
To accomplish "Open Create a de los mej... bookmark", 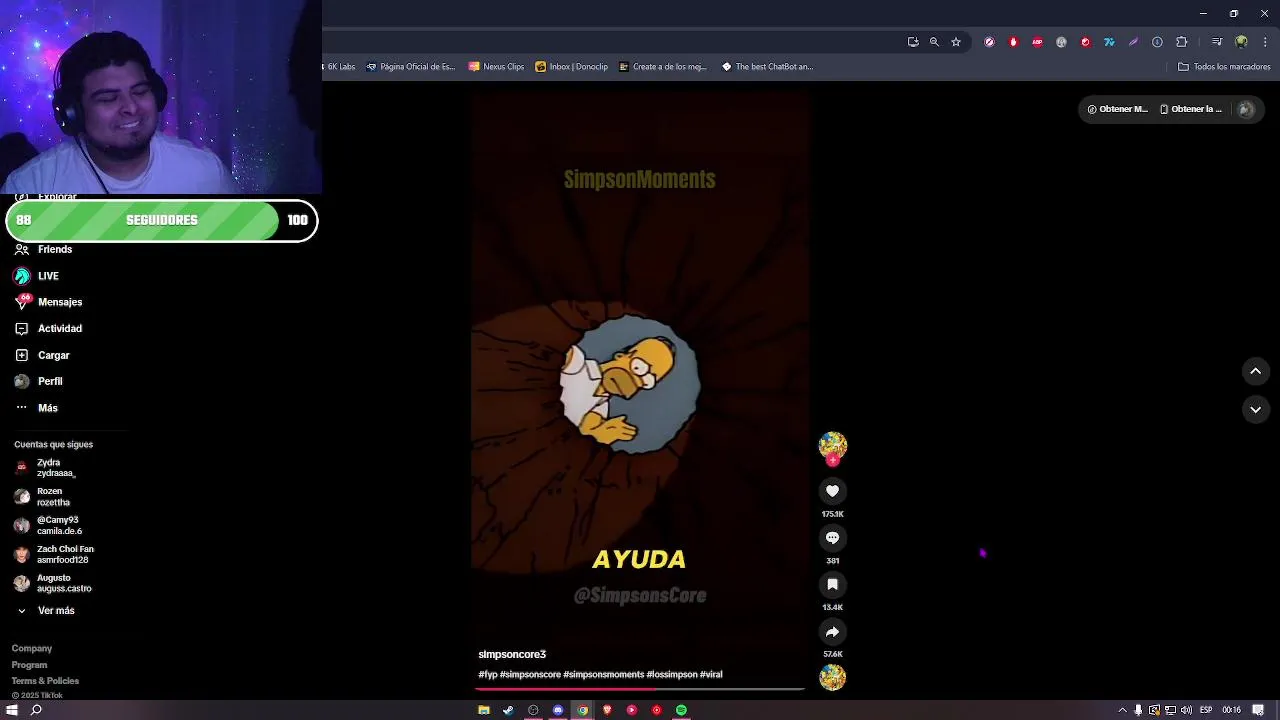I will pyautogui.click(x=662, y=67).
